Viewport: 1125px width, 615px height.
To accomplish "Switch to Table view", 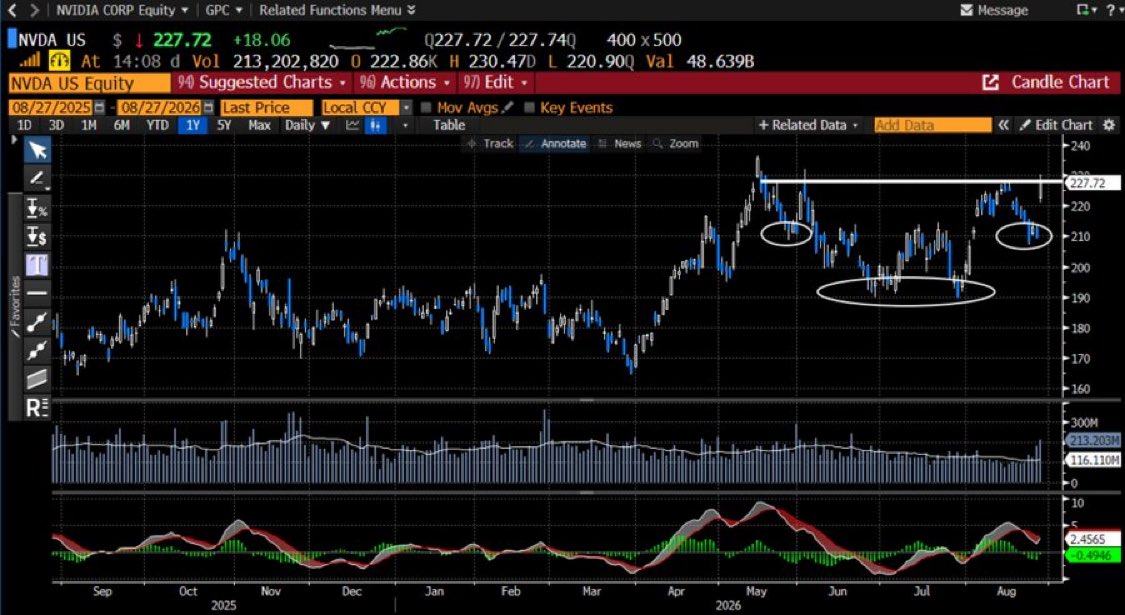I will click(x=449, y=126).
